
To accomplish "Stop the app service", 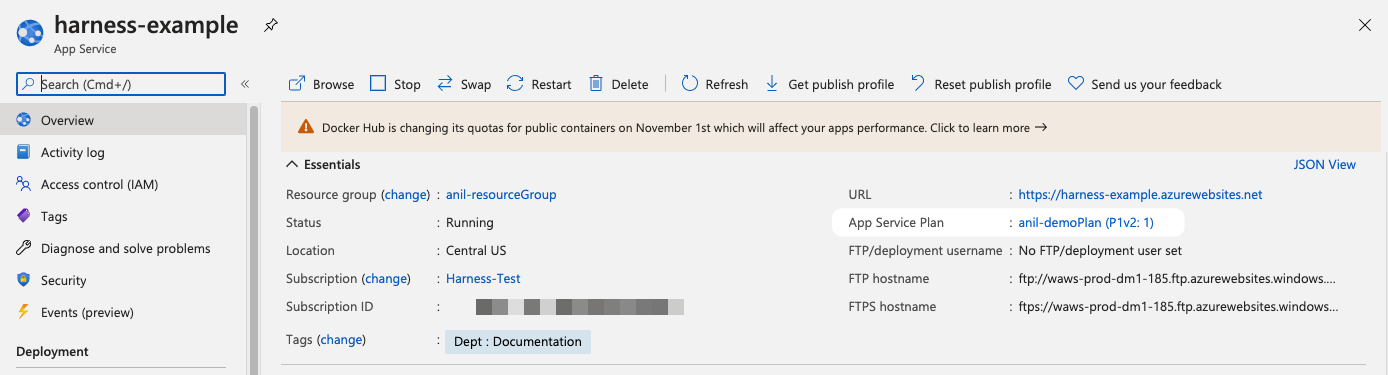I will point(395,84).
